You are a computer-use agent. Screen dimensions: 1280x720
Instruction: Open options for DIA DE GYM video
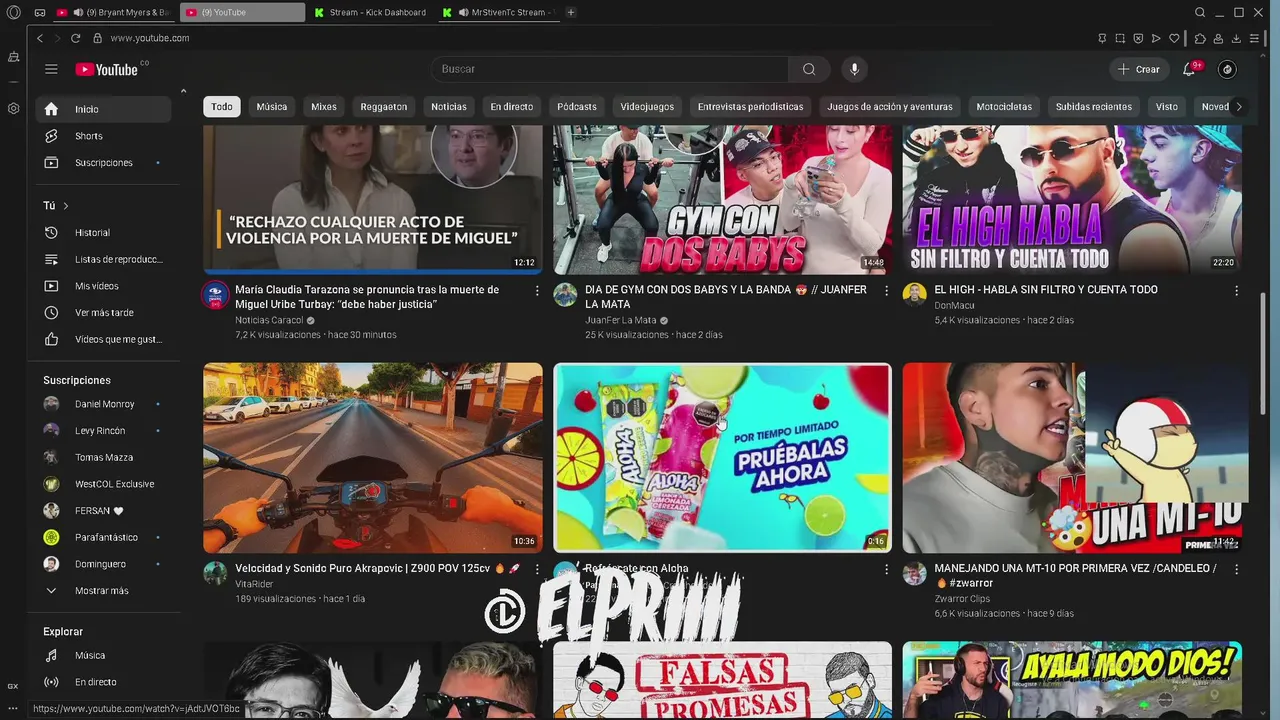[886, 291]
